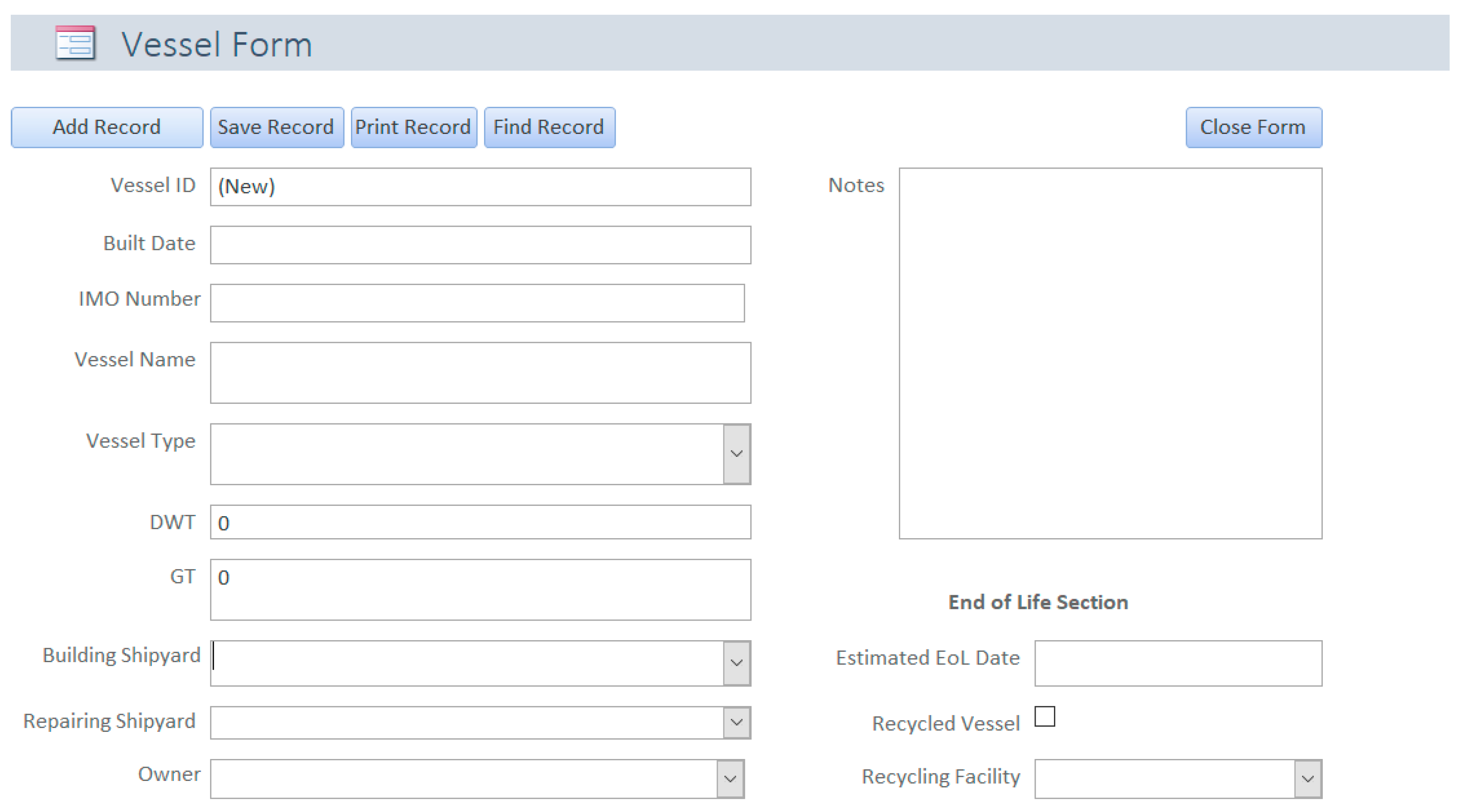Expand the Repairing Shipyard dropdown arrow

click(736, 722)
